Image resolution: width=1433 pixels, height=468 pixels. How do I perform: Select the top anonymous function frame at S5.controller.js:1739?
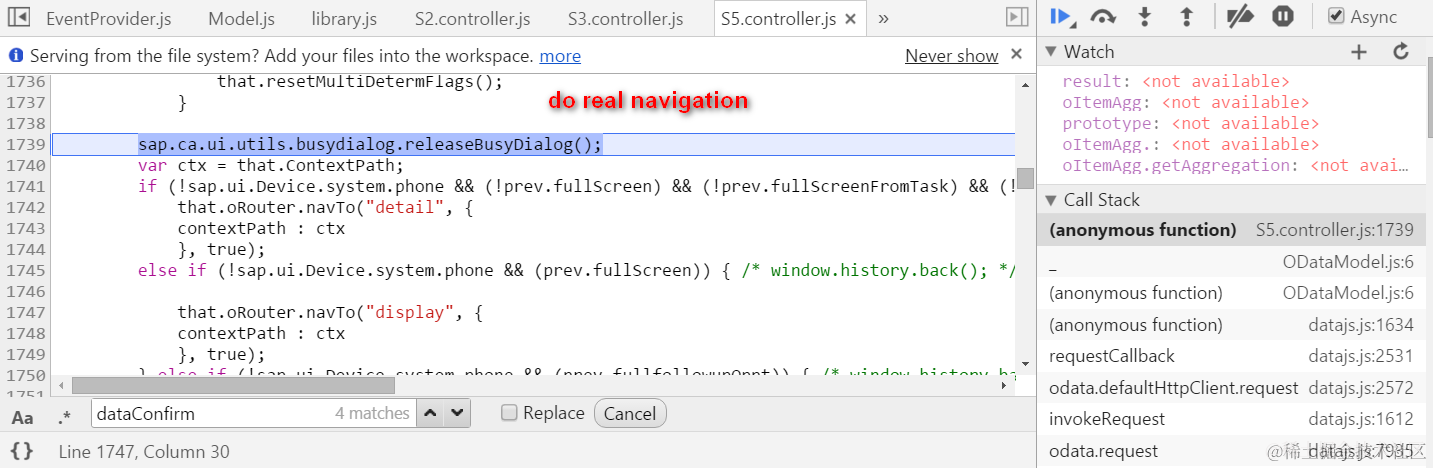[1231, 230]
